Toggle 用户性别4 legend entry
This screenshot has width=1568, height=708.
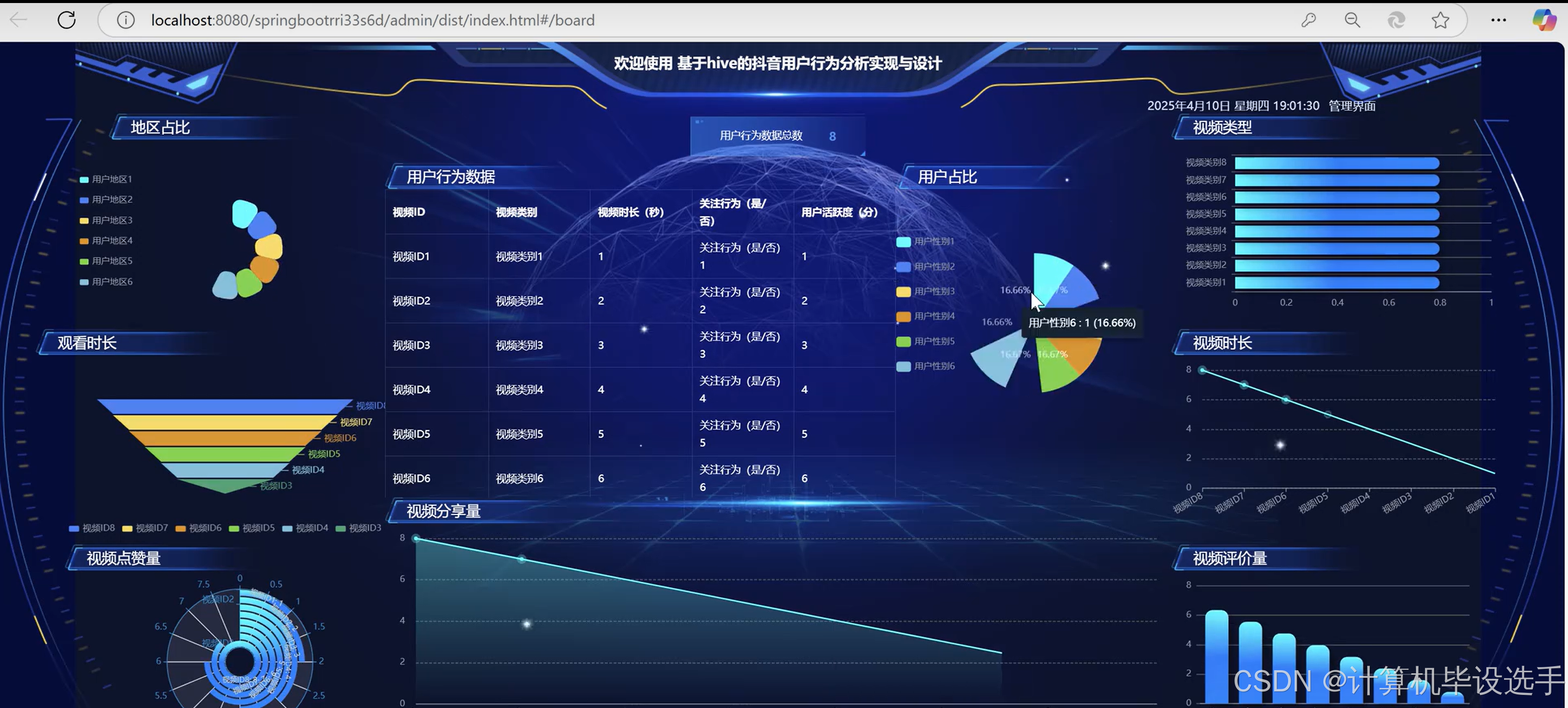[925, 317]
